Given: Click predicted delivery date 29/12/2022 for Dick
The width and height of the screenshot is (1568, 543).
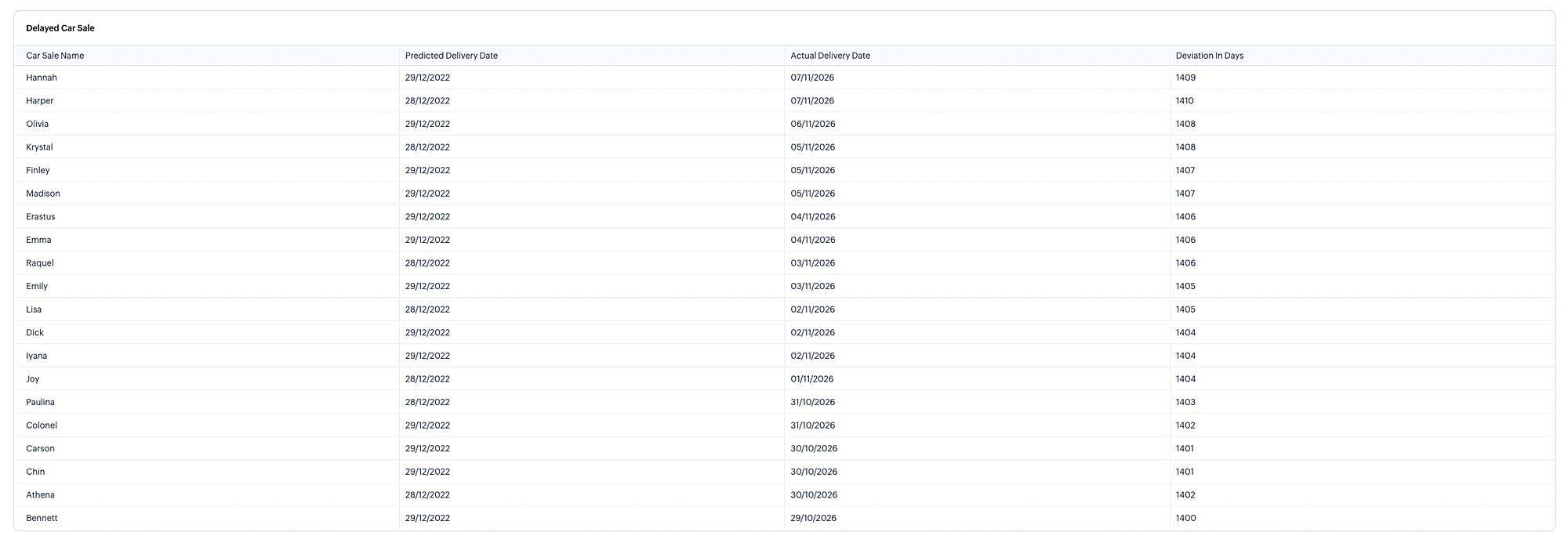Looking at the screenshot, I should coord(427,333).
